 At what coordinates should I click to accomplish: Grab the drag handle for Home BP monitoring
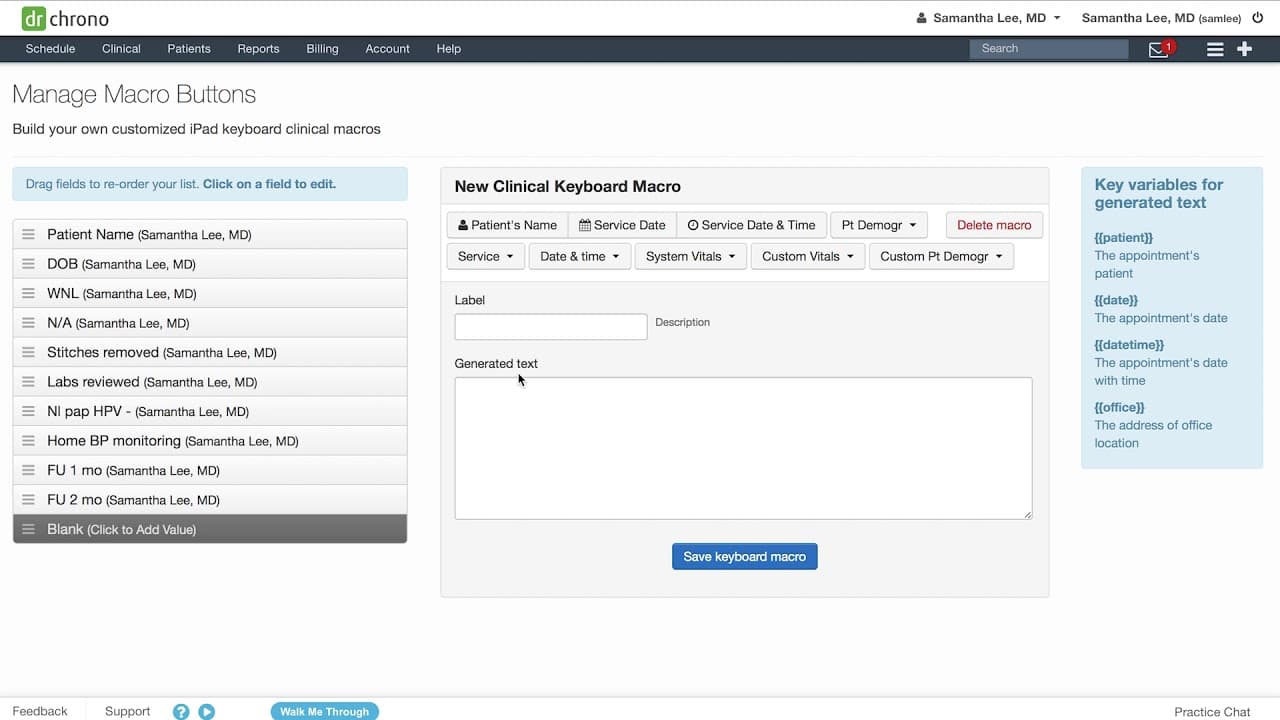point(28,441)
